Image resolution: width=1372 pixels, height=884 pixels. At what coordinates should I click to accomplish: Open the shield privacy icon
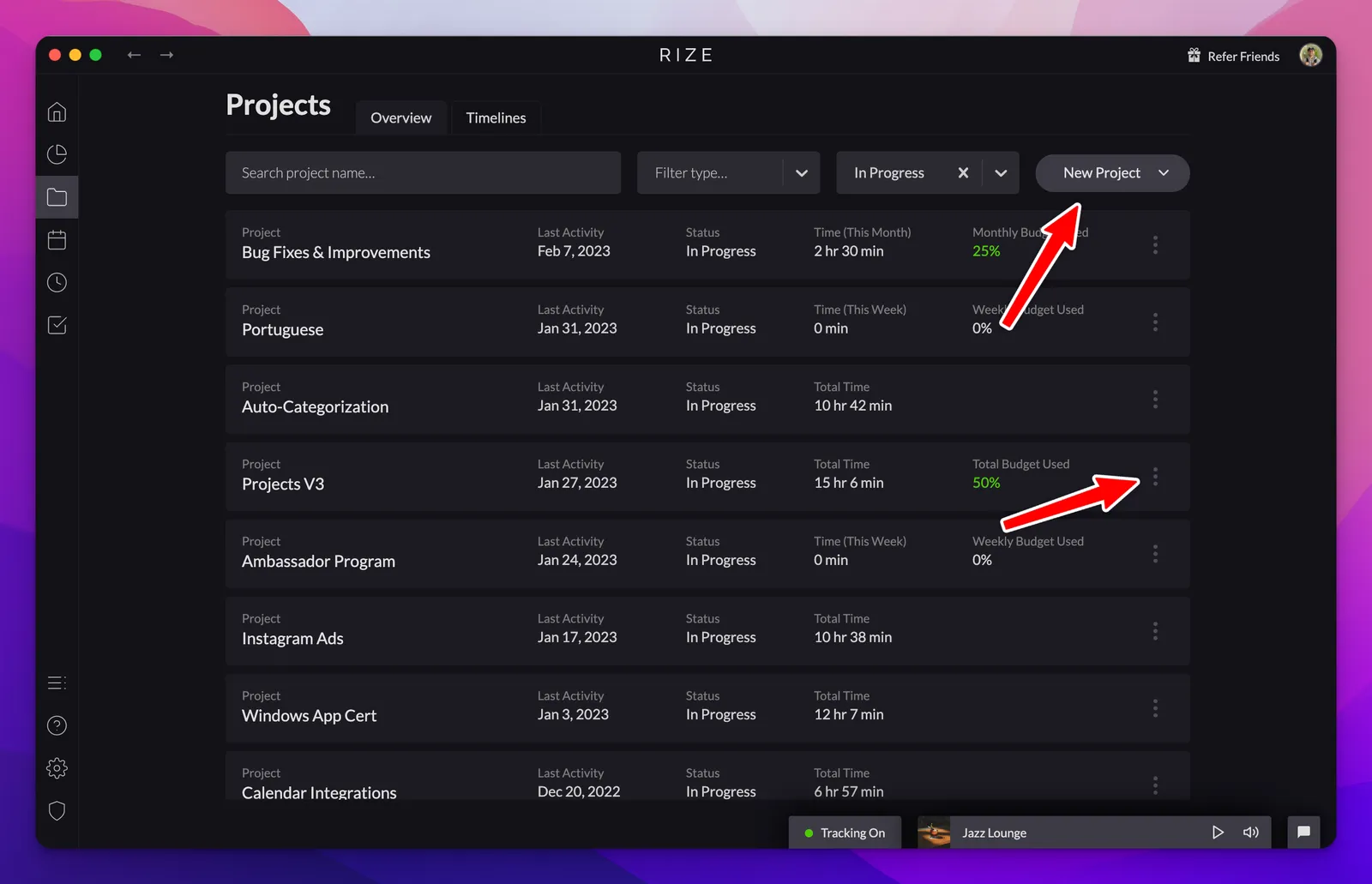[57, 810]
